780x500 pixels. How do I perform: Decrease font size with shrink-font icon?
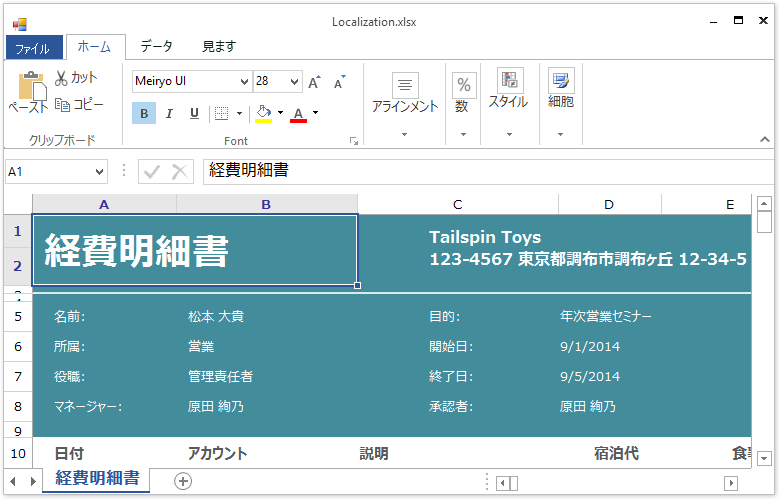(340, 82)
